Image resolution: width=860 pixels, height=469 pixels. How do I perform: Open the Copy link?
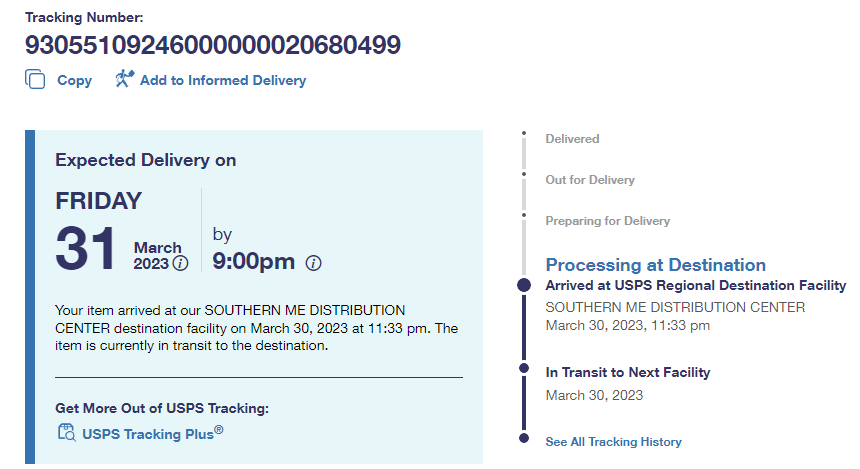tap(74, 80)
